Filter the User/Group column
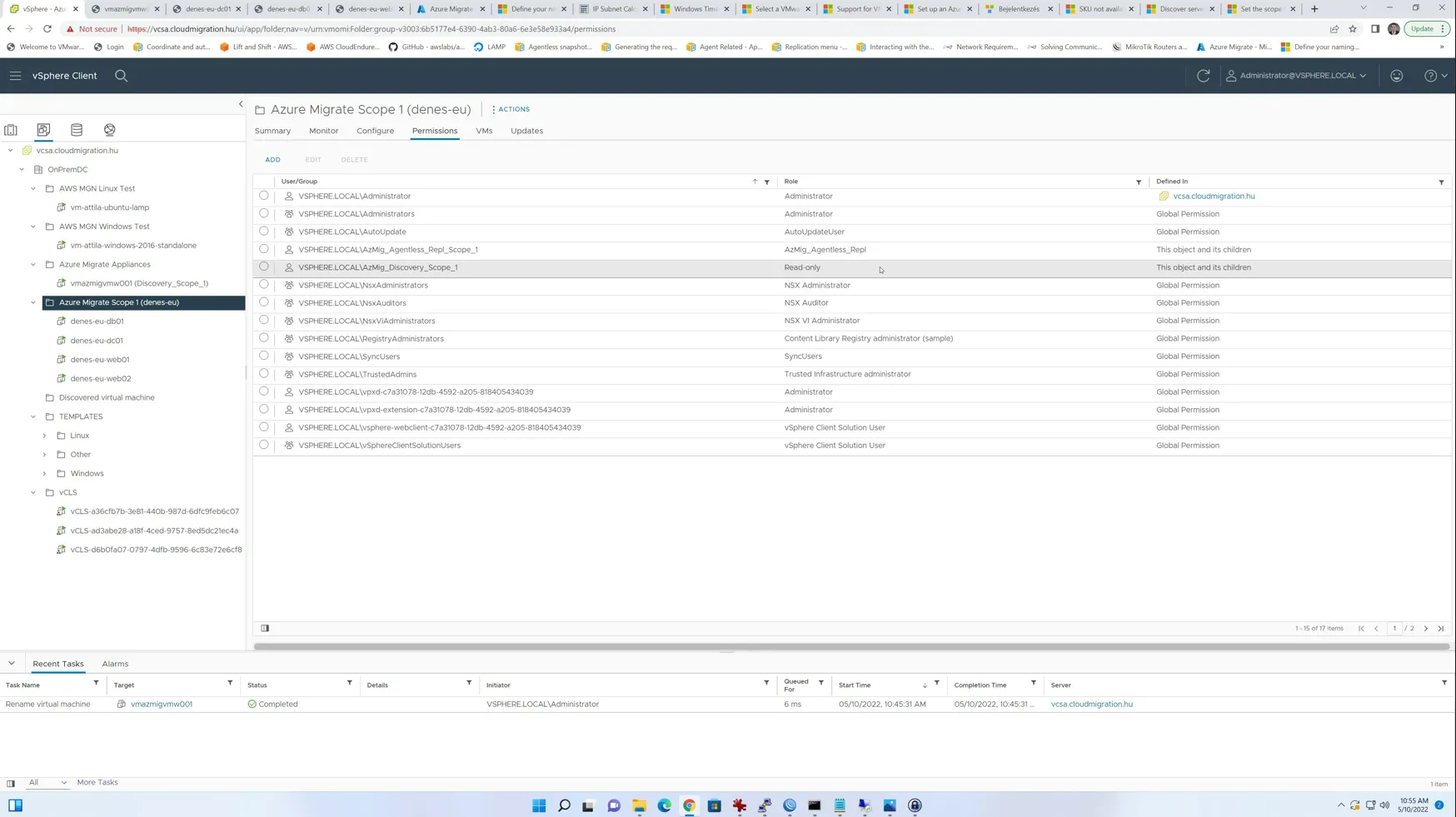The height and width of the screenshot is (817, 1456). [x=767, y=182]
